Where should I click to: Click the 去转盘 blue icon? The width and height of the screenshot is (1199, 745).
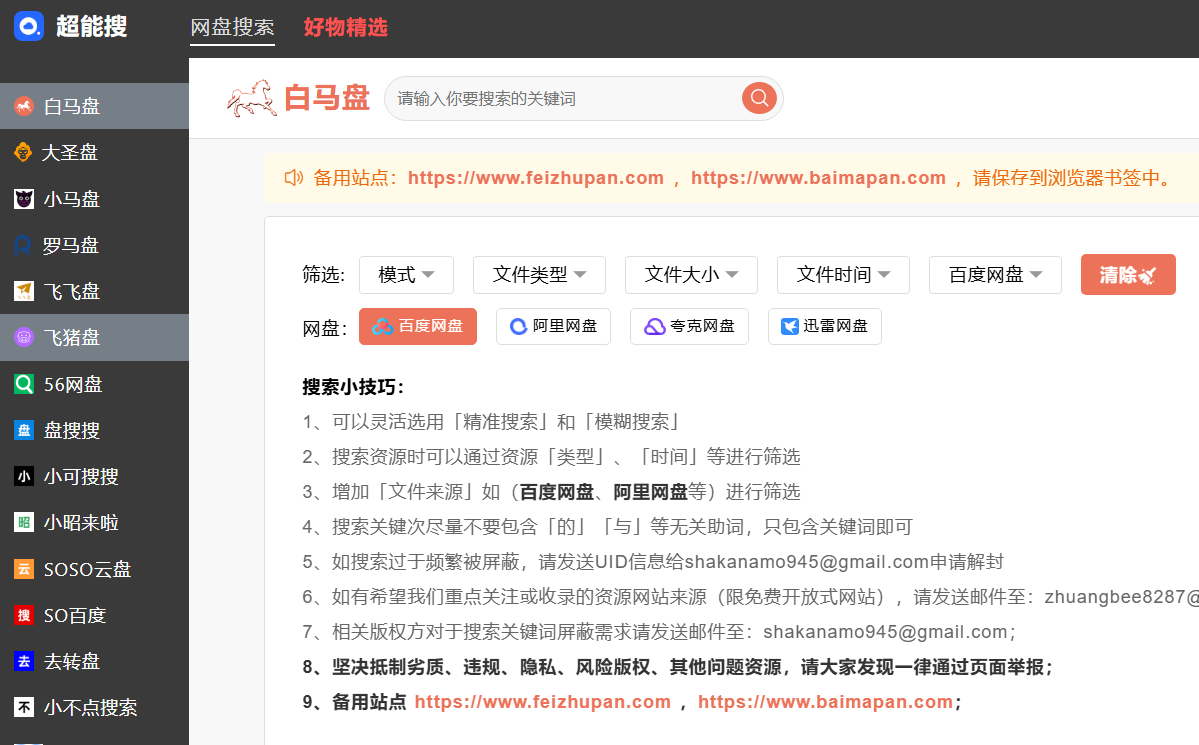coord(24,662)
